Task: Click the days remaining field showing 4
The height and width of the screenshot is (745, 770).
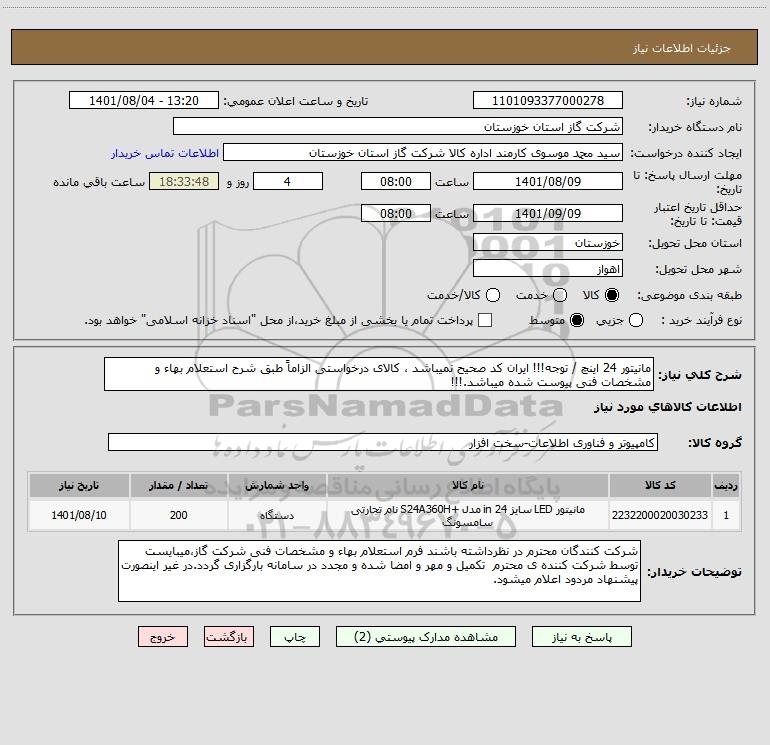Action: click(x=288, y=181)
